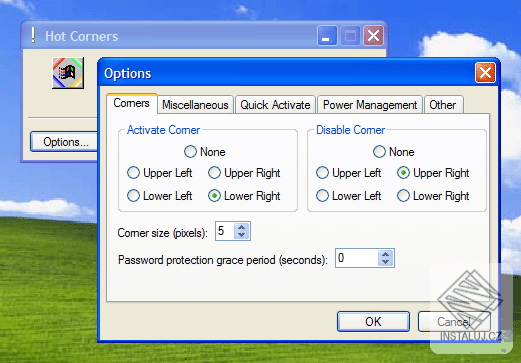521x363 pixels.
Task: Open the Miscellaneous tab
Action: (195, 105)
